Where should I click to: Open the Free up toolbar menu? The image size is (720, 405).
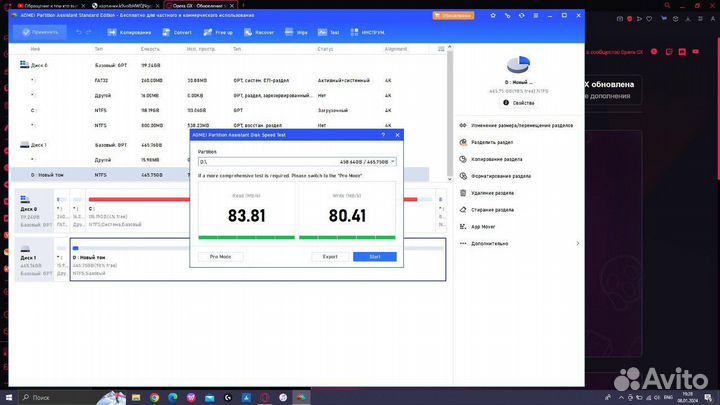click(x=218, y=32)
